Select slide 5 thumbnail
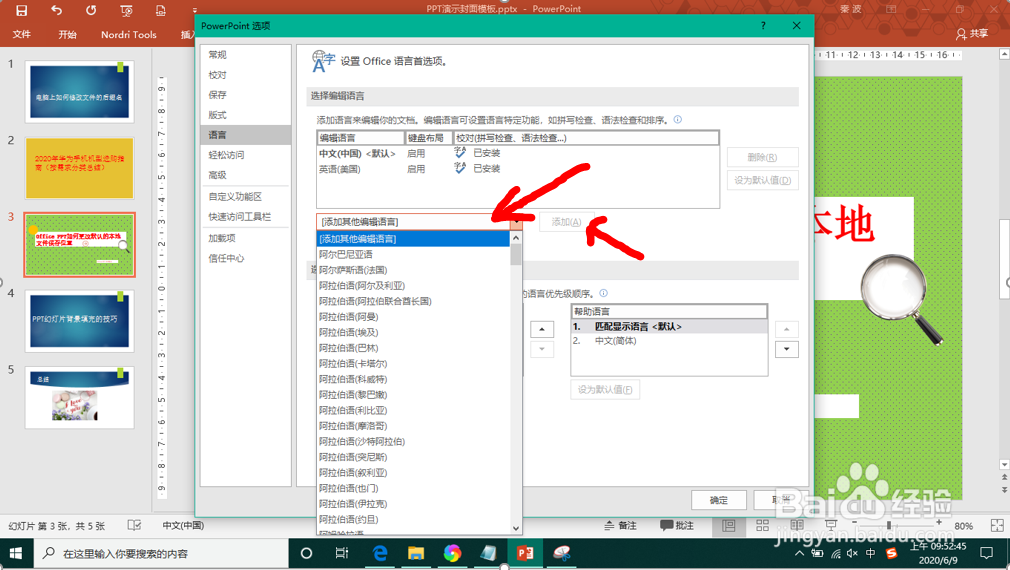Screen dimensions: 1010x570 tap(79, 397)
